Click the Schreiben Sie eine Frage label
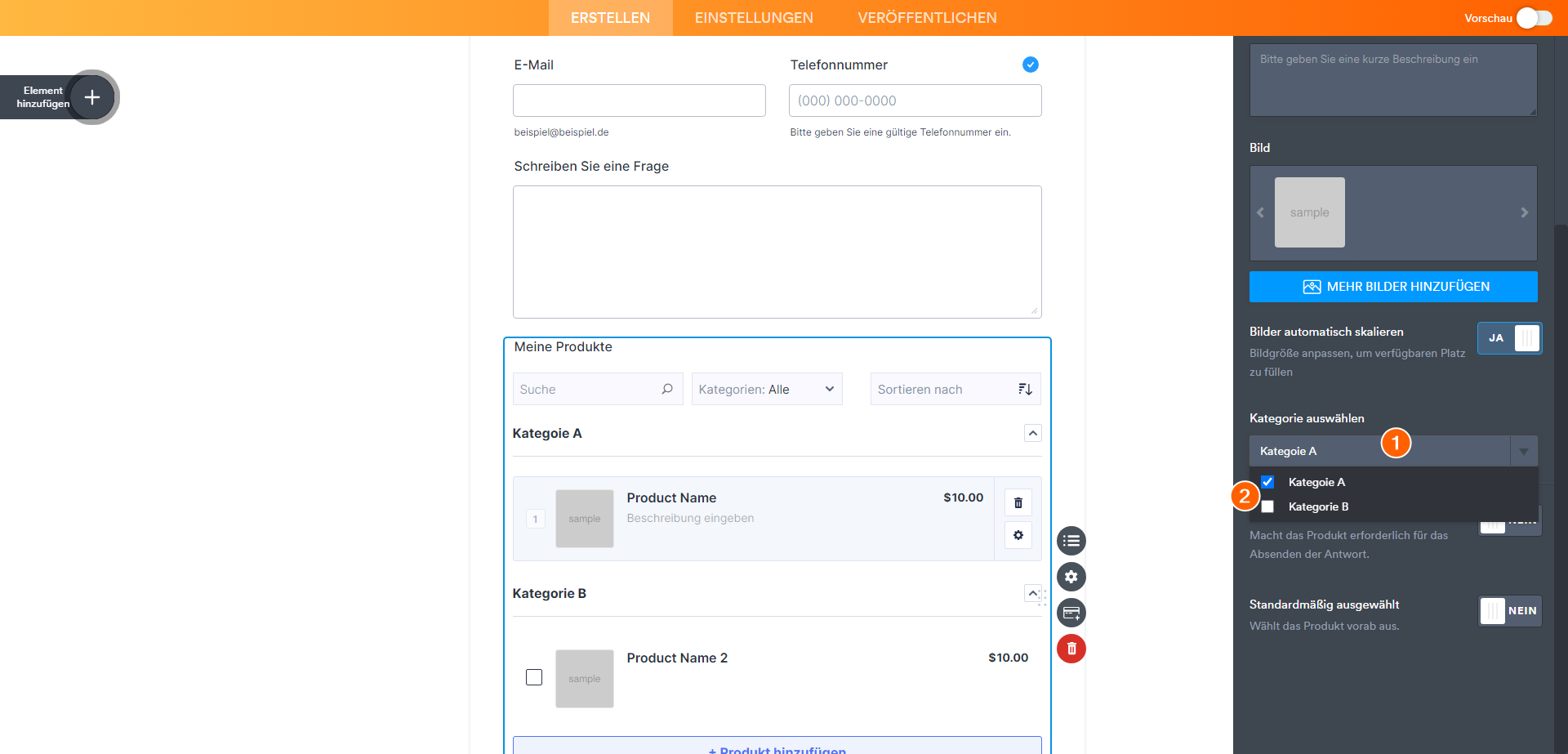This screenshot has height=754, width=1568. [591, 166]
